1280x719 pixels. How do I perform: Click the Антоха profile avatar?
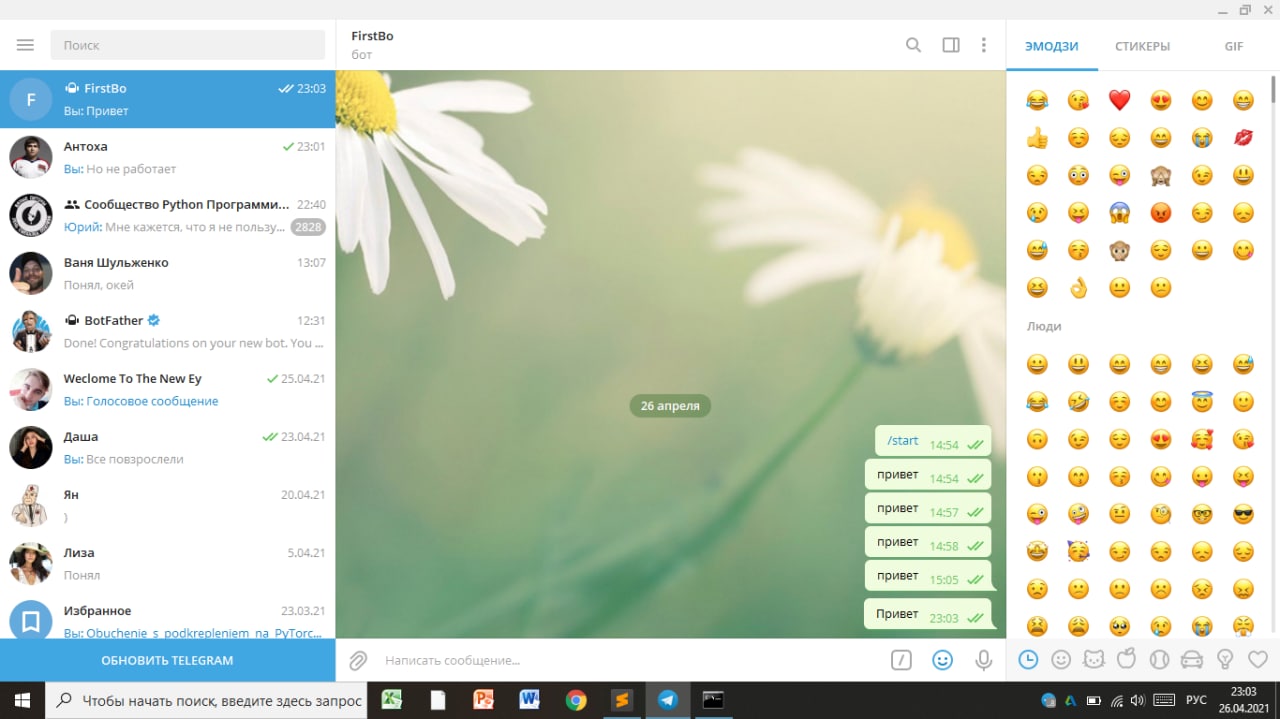tap(31, 157)
